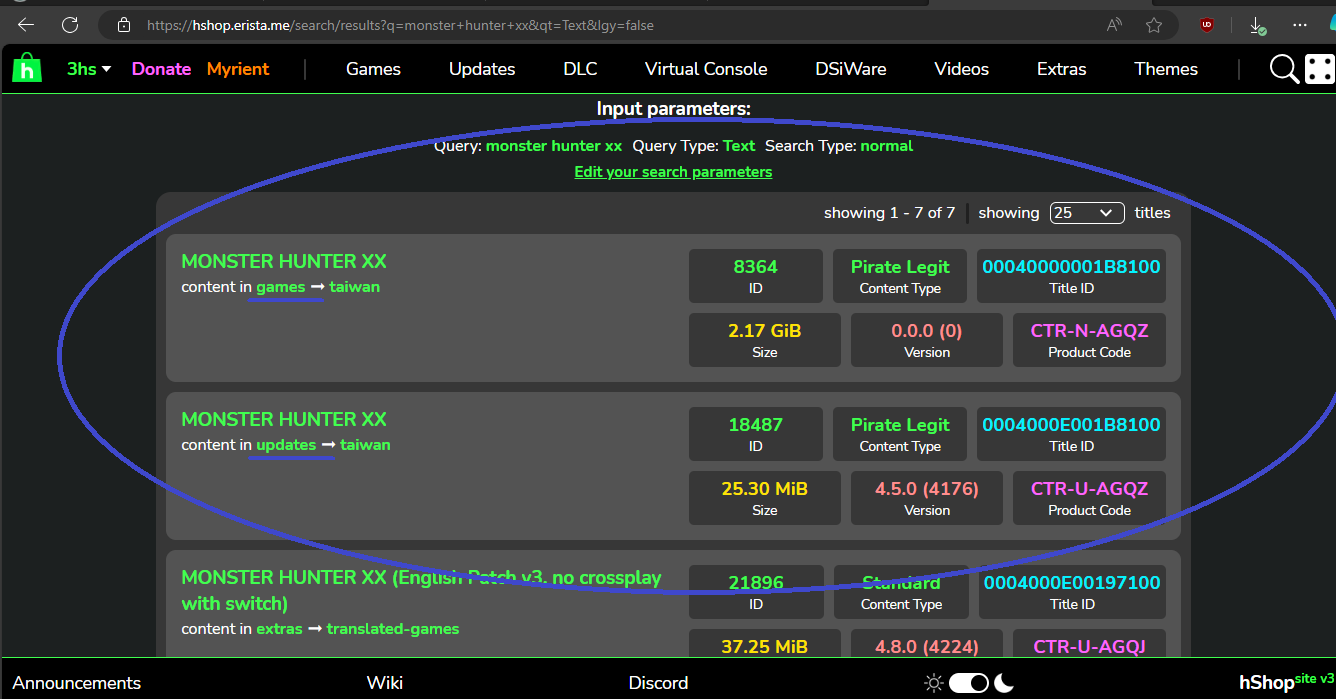Reload the page with the refresh icon
Image resolution: width=1336 pixels, height=699 pixels.
tap(70, 25)
